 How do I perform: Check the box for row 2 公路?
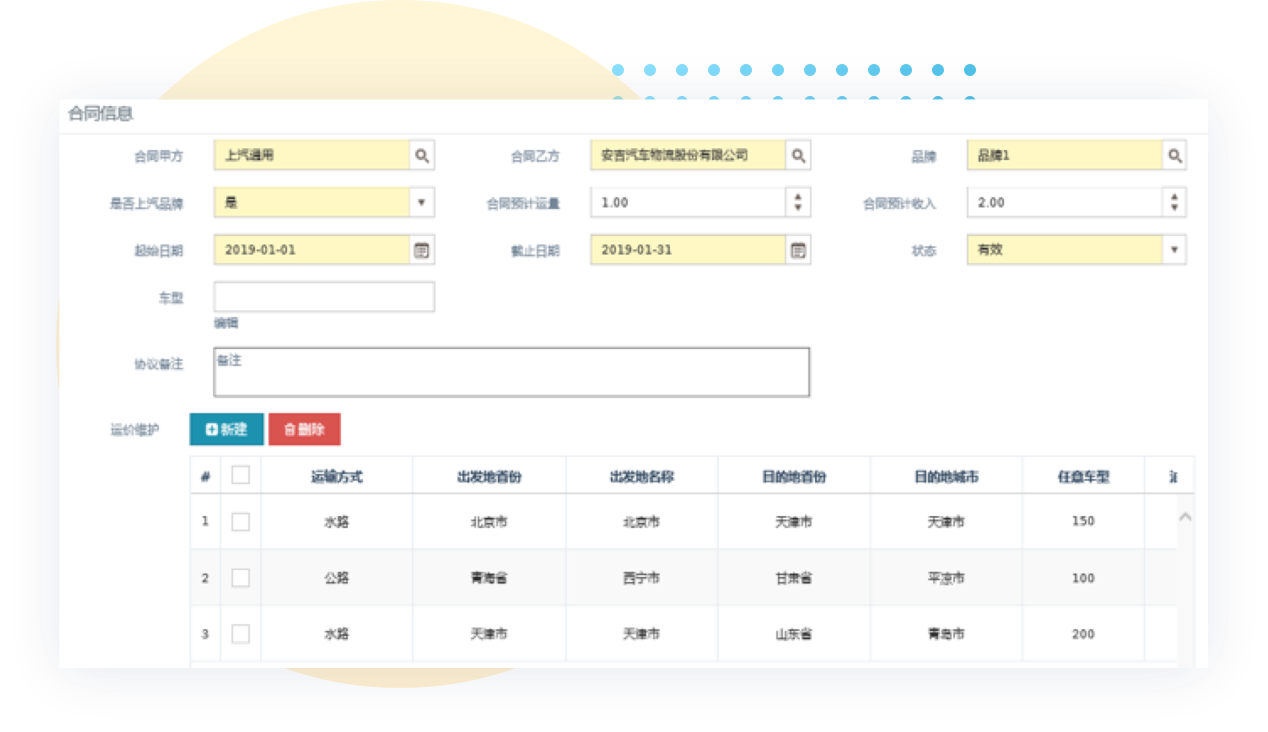(241, 578)
